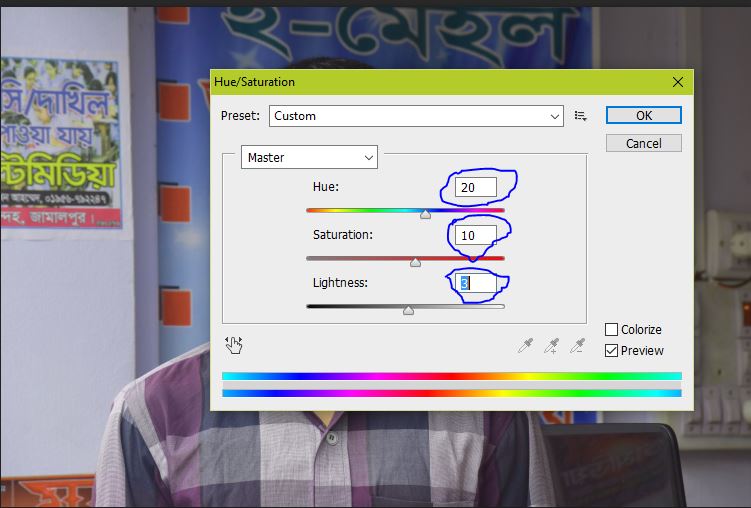The image size is (751, 508).
Task: Select the on-image adjustment hand tool
Action: [x=234, y=345]
